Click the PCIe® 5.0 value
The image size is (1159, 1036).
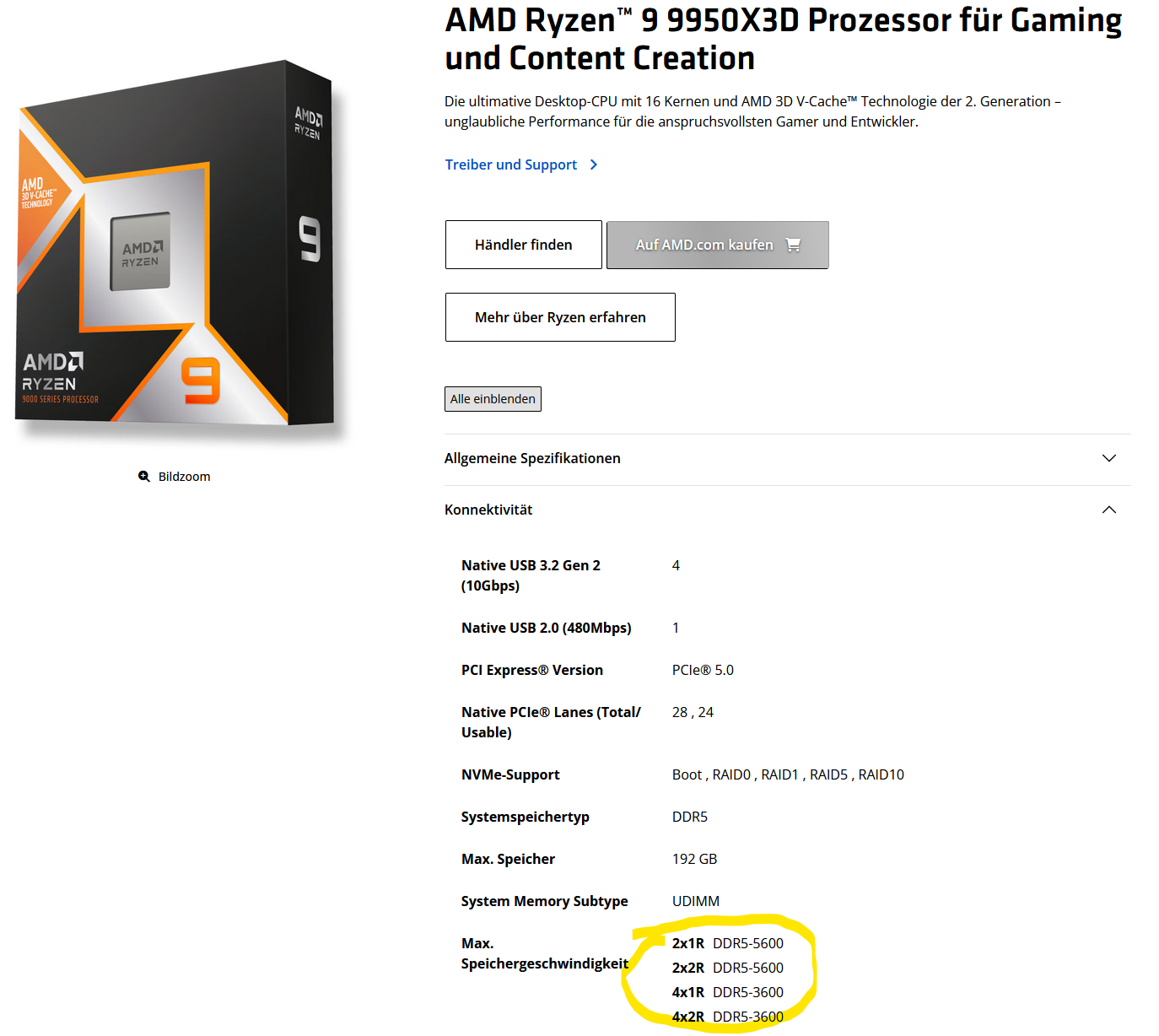tap(703, 670)
